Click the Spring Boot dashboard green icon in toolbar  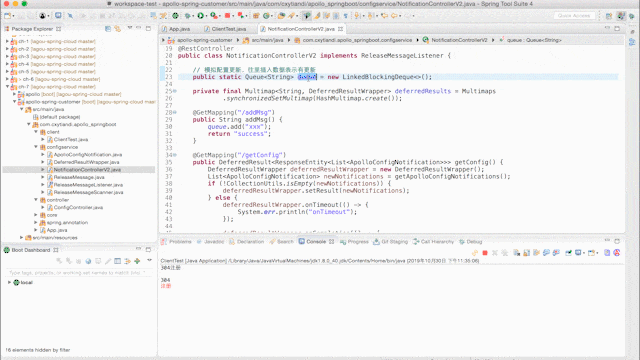point(175,16)
